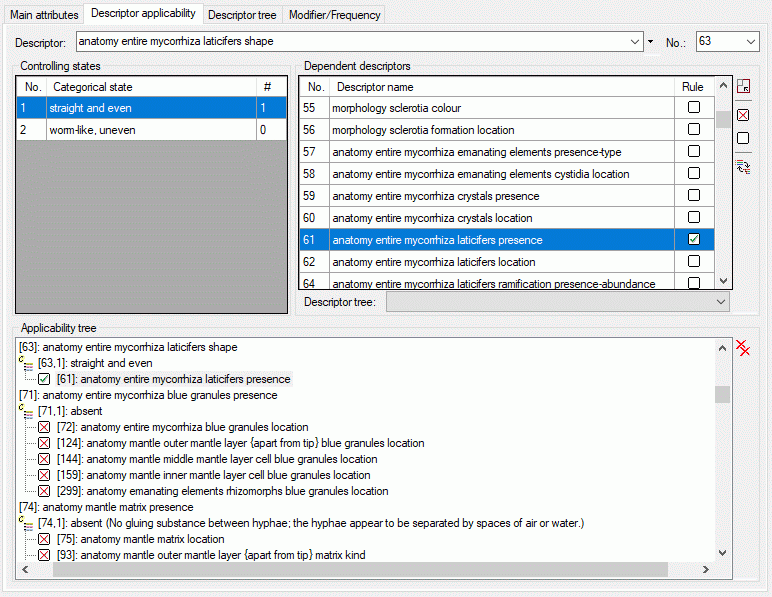Click the Descriptor text field showing laticifers shape

coord(352,42)
